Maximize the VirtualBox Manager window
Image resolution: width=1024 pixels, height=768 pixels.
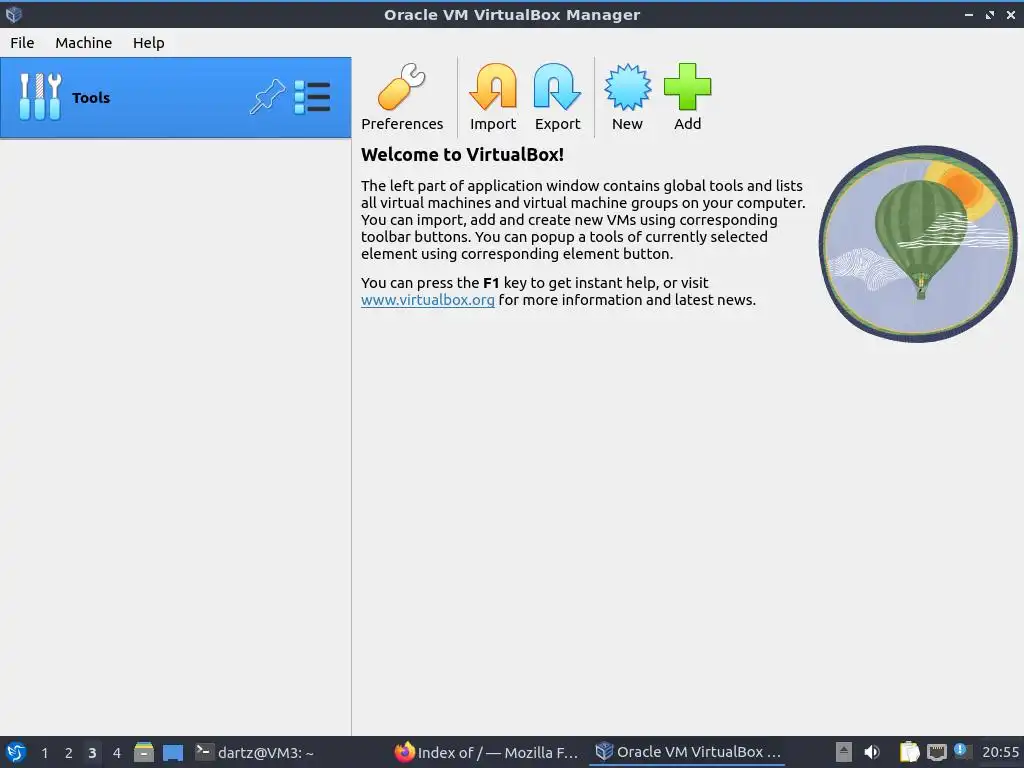990,14
